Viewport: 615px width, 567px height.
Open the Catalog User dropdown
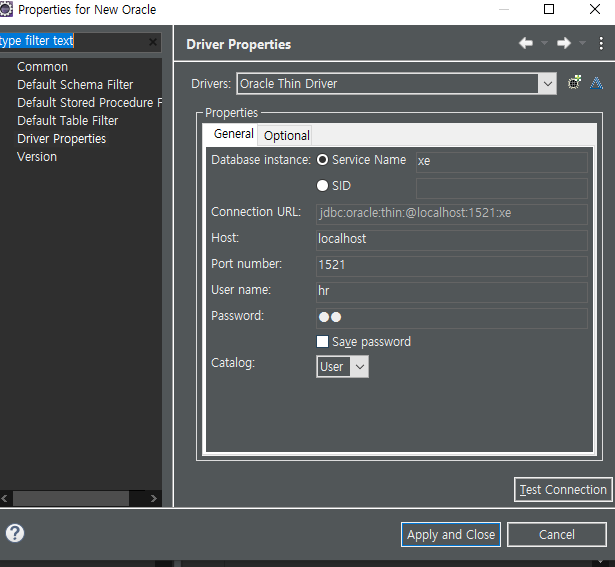tap(342, 367)
